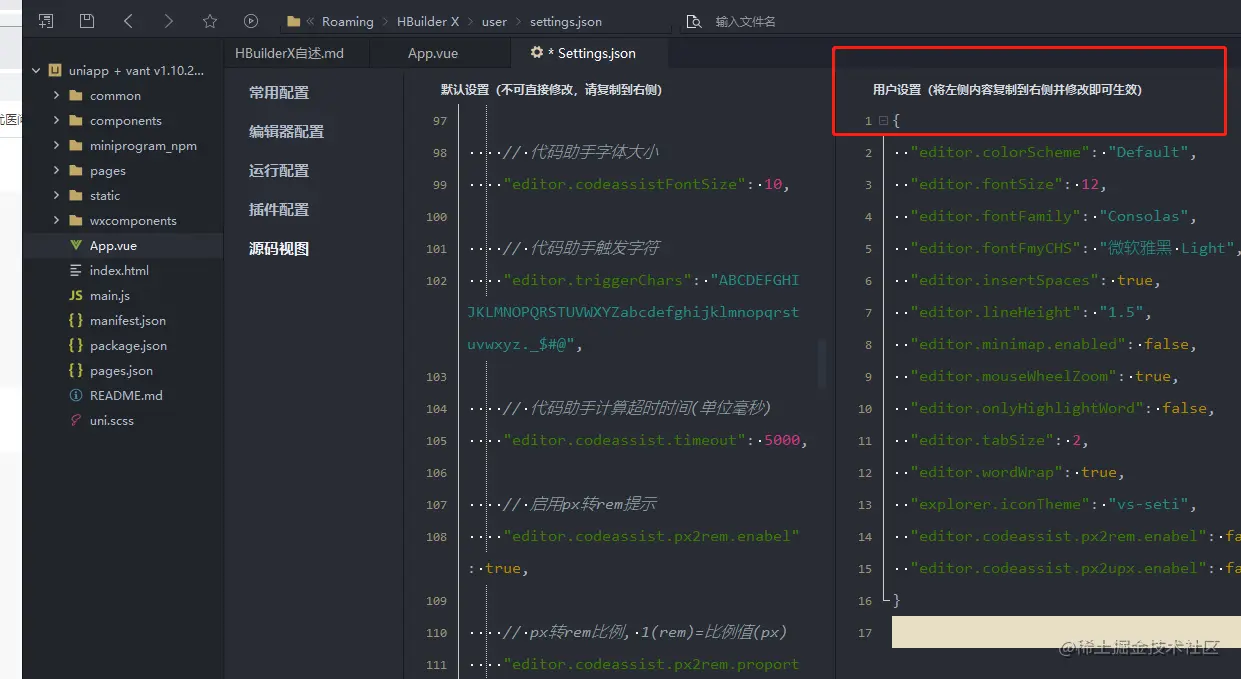Open pages.json in file tree
Image resolution: width=1241 pixels, height=679 pixels.
[121, 371]
